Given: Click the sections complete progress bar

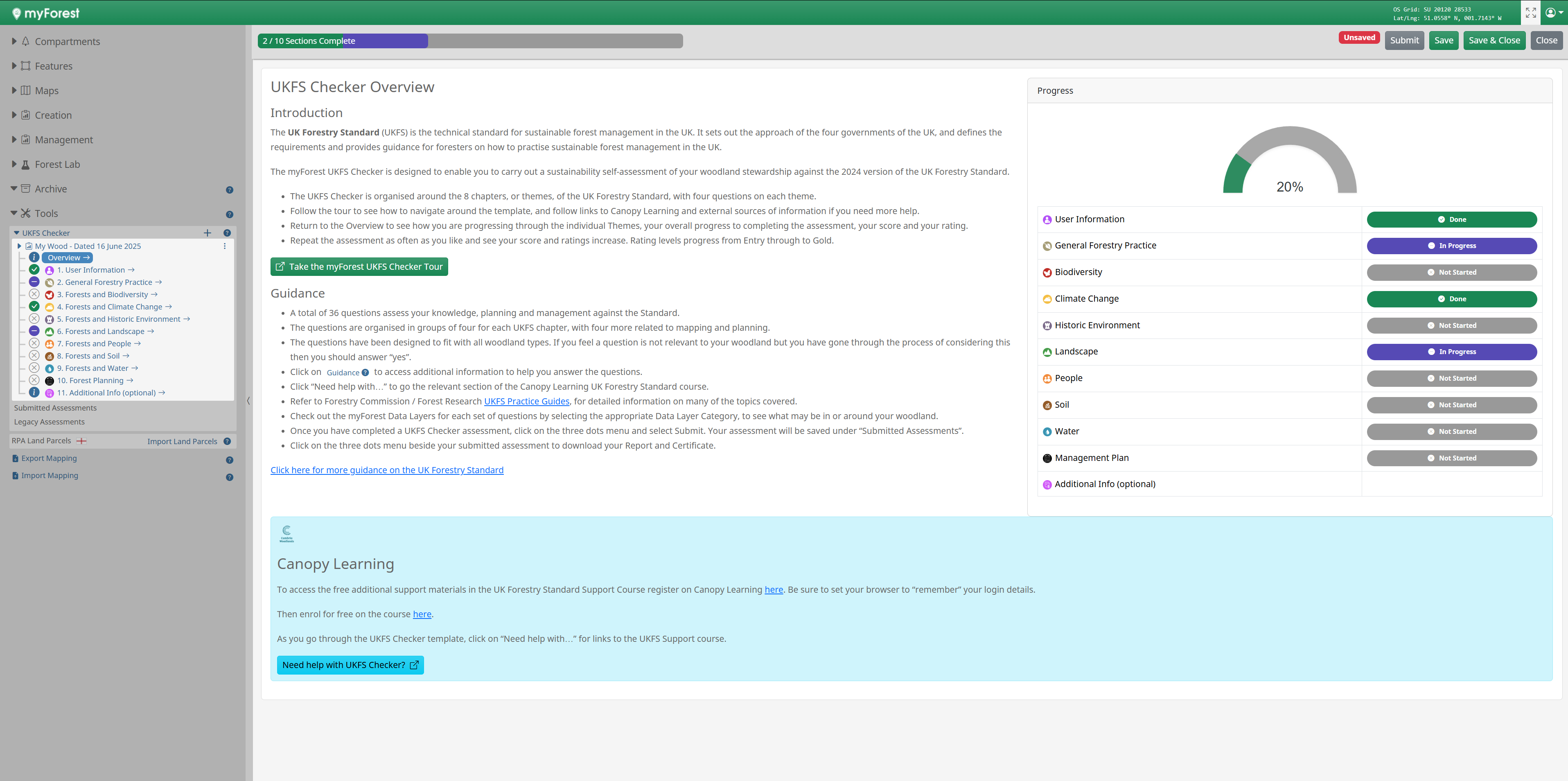Looking at the screenshot, I should click(469, 41).
